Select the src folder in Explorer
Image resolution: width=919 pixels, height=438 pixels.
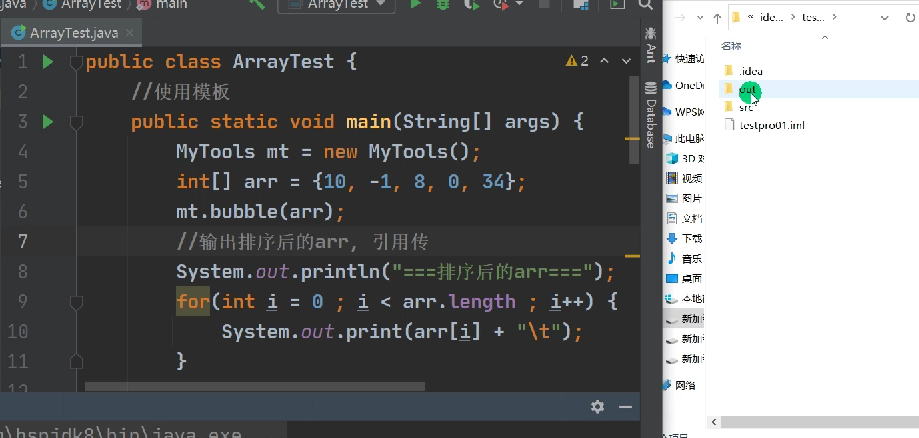point(740,107)
